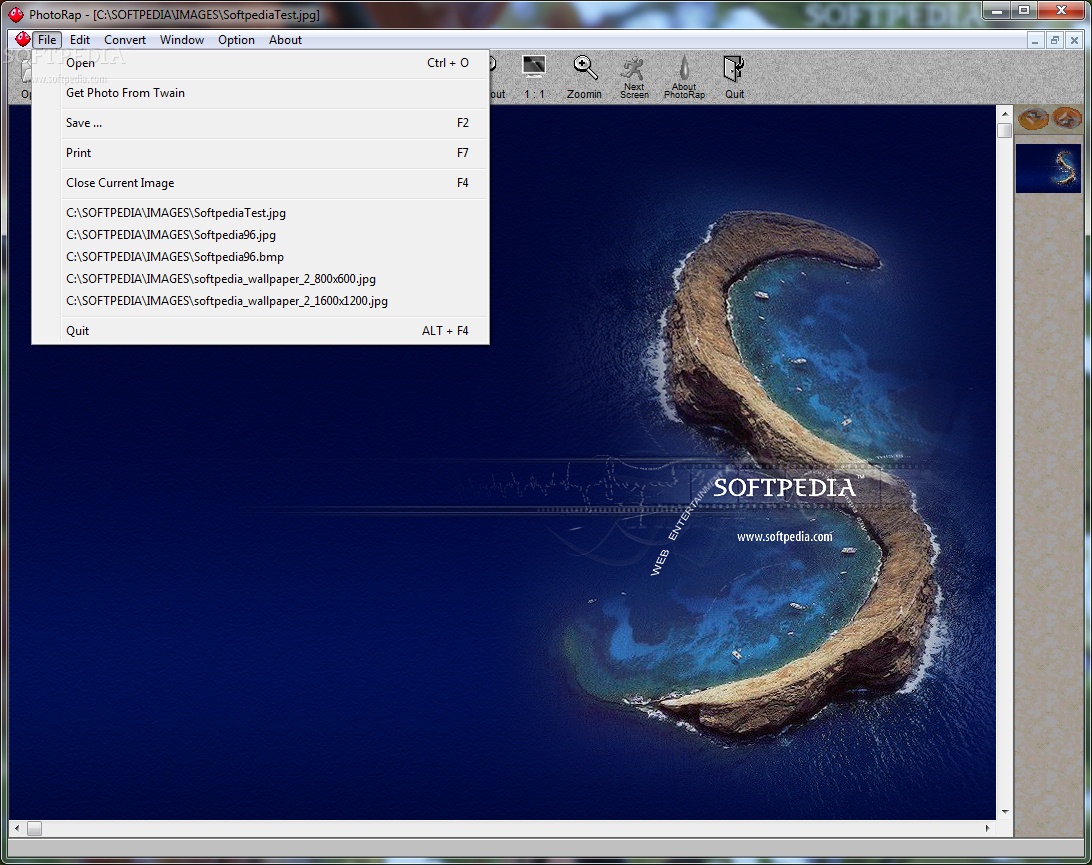Click the horizontal scrollbar right arrow
This screenshot has height=865, width=1092.
click(988, 828)
